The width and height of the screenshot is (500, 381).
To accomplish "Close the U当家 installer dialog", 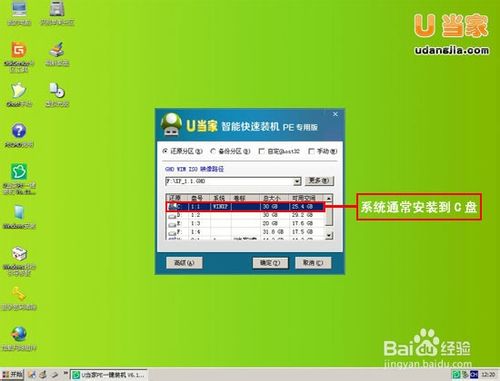I will point(335,114).
